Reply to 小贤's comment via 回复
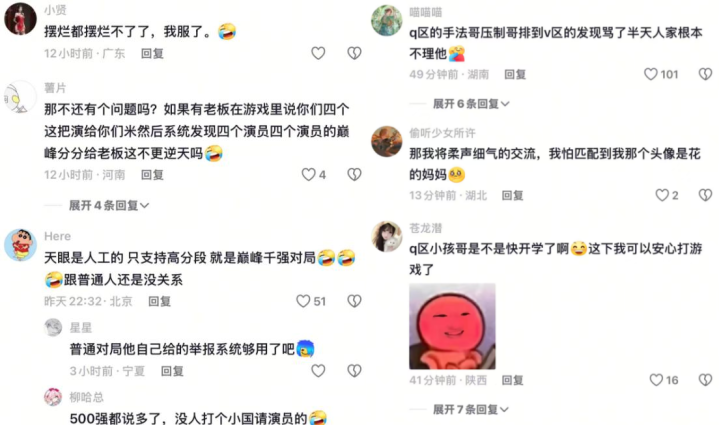This screenshot has height=425, width=719. (x=152, y=54)
